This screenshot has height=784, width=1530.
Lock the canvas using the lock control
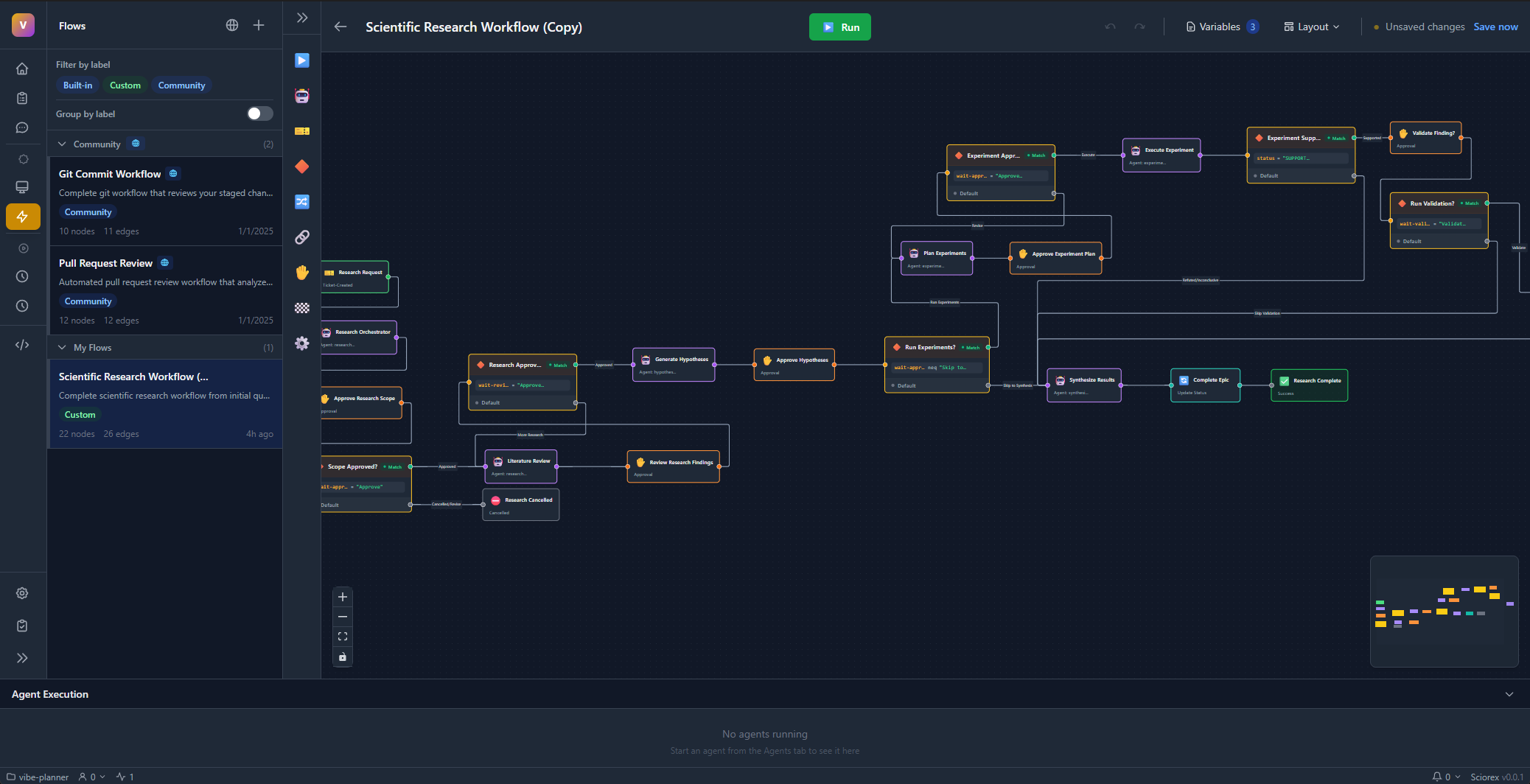342,656
